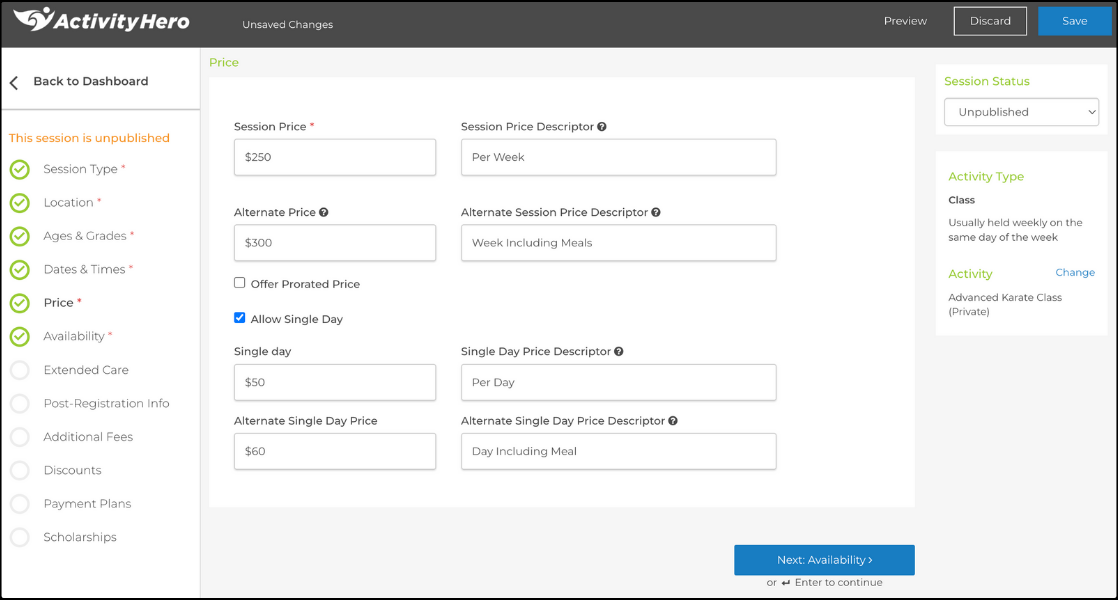Click the green check icon beside Price

point(20,303)
